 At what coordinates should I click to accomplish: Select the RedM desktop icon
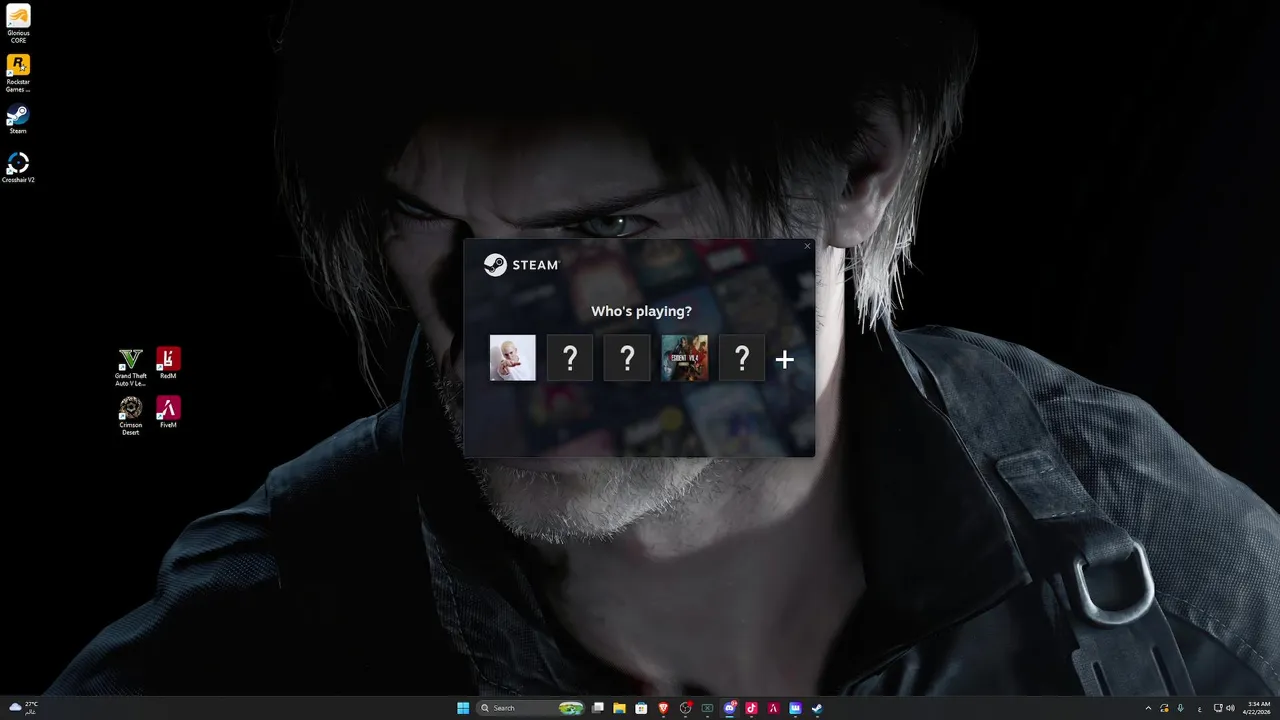pos(168,363)
